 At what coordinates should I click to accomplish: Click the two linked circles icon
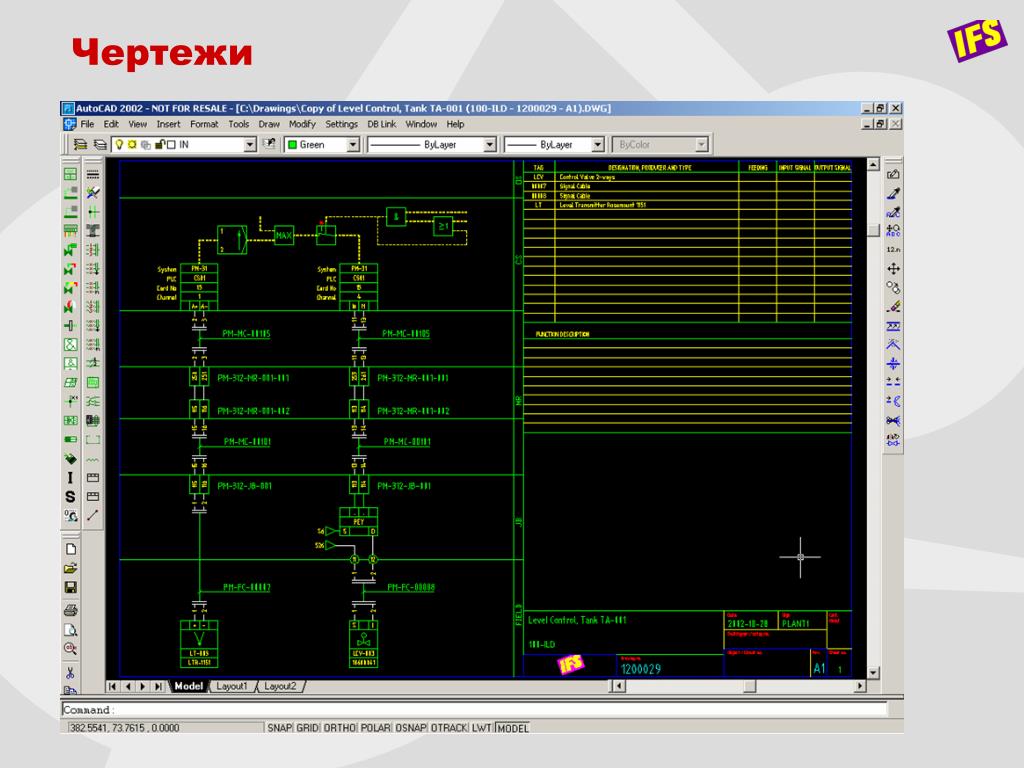click(x=893, y=287)
